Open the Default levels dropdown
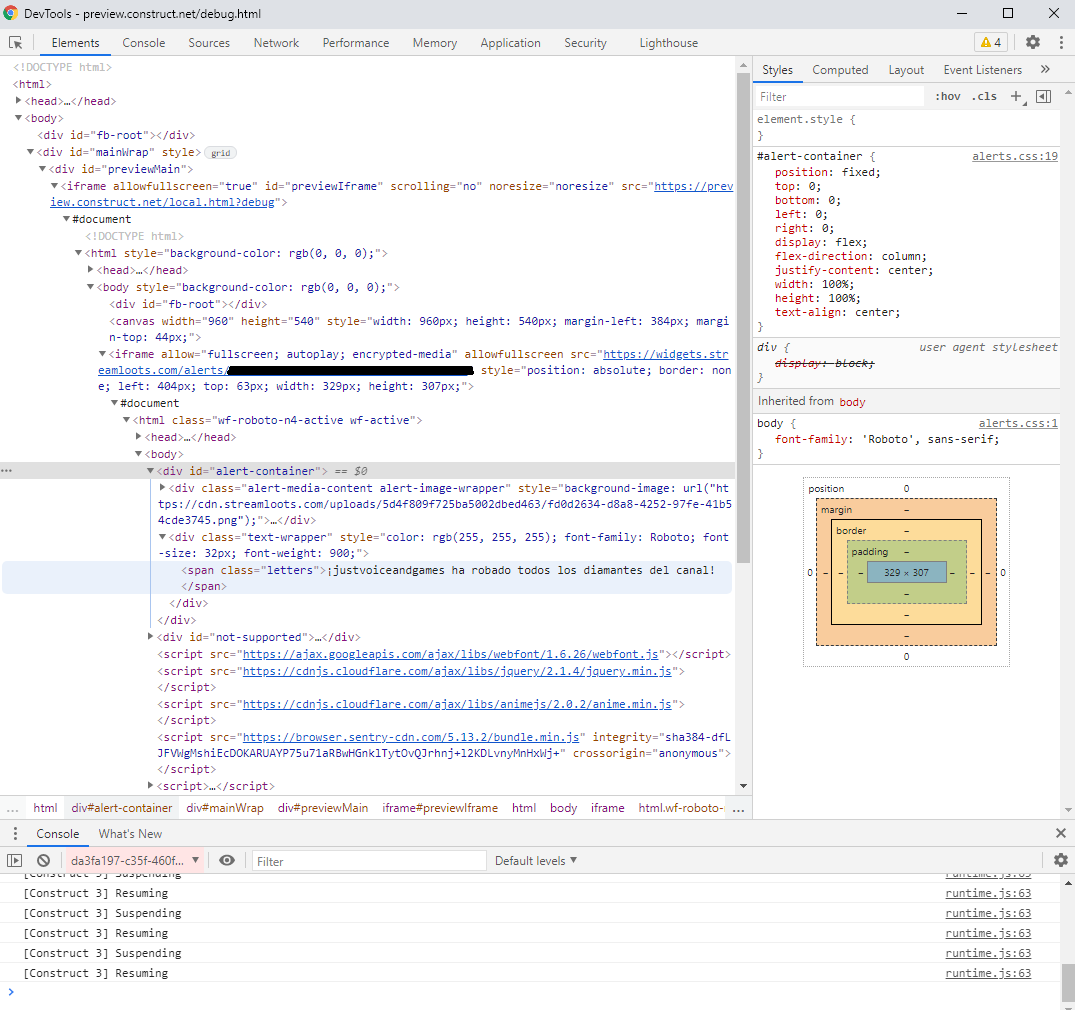This screenshot has width=1075, height=1010. tap(535, 861)
